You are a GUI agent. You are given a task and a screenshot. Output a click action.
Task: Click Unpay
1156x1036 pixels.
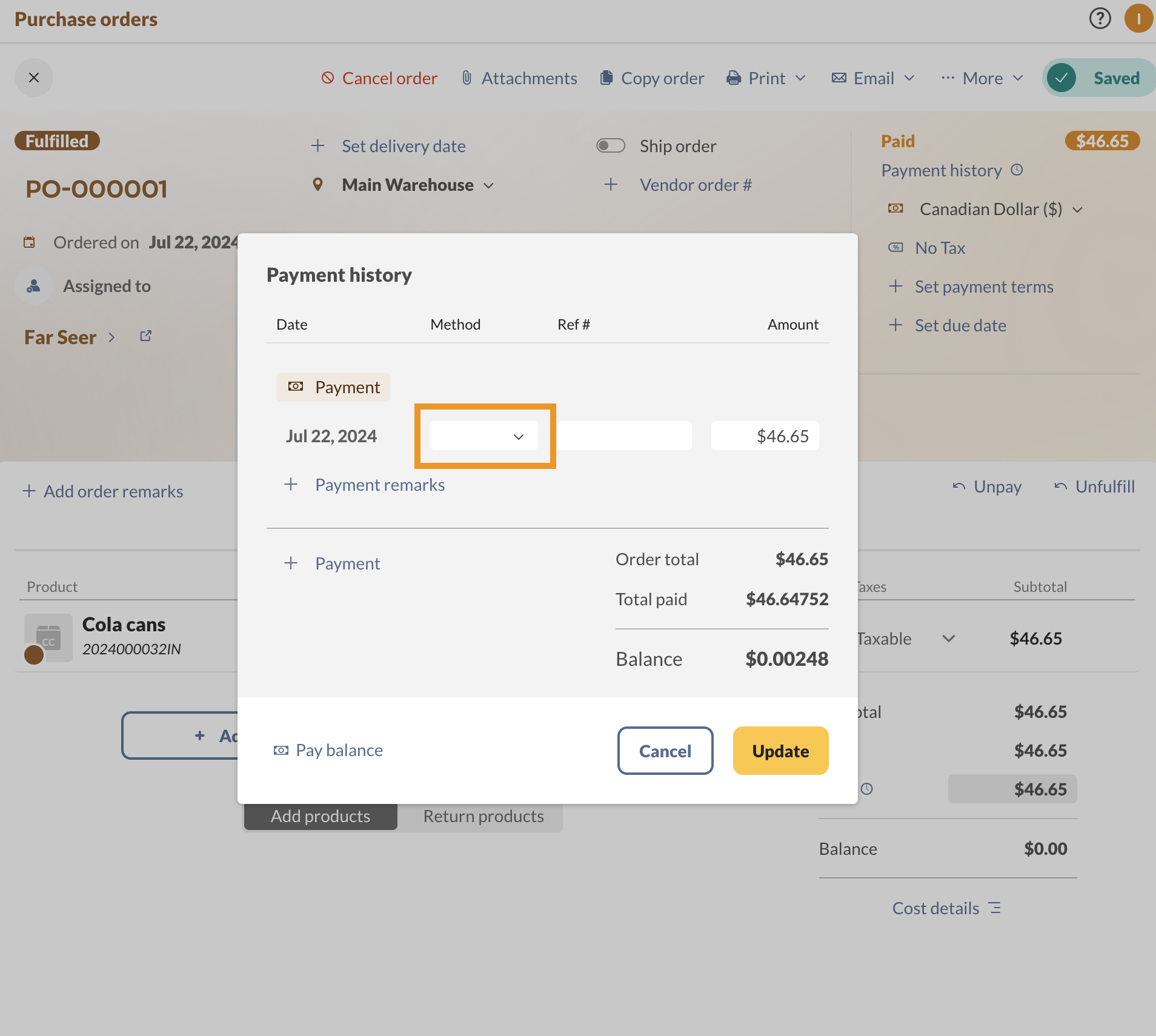[x=987, y=486]
